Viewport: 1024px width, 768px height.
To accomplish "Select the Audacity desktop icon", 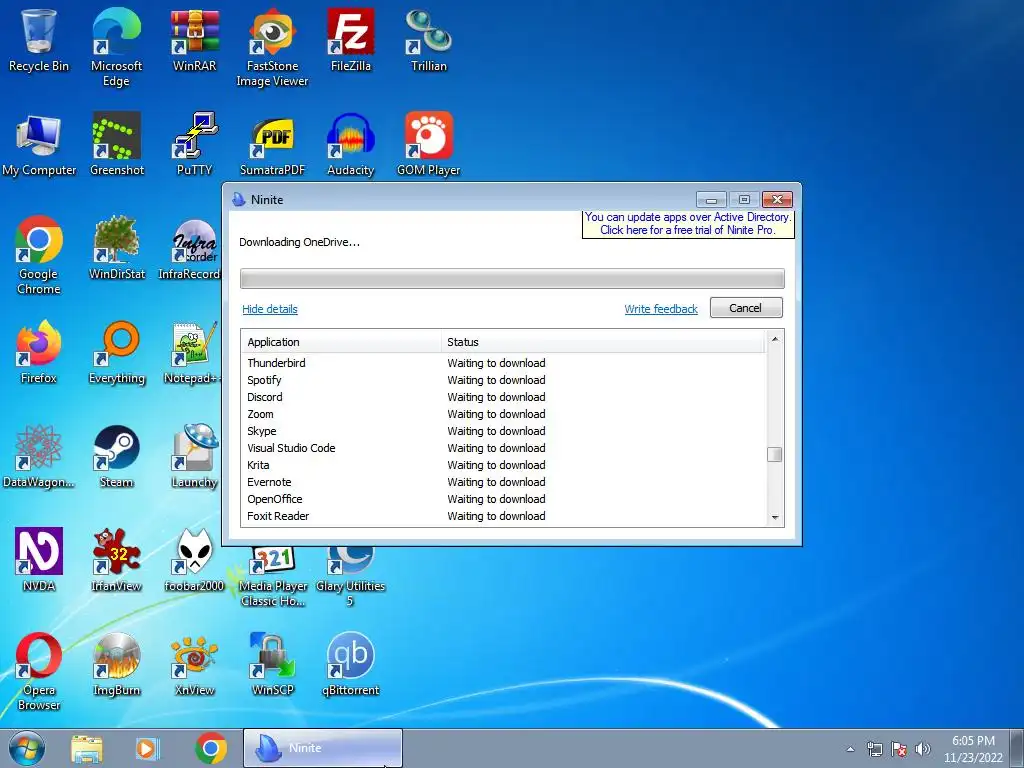I will pyautogui.click(x=351, y=144).
